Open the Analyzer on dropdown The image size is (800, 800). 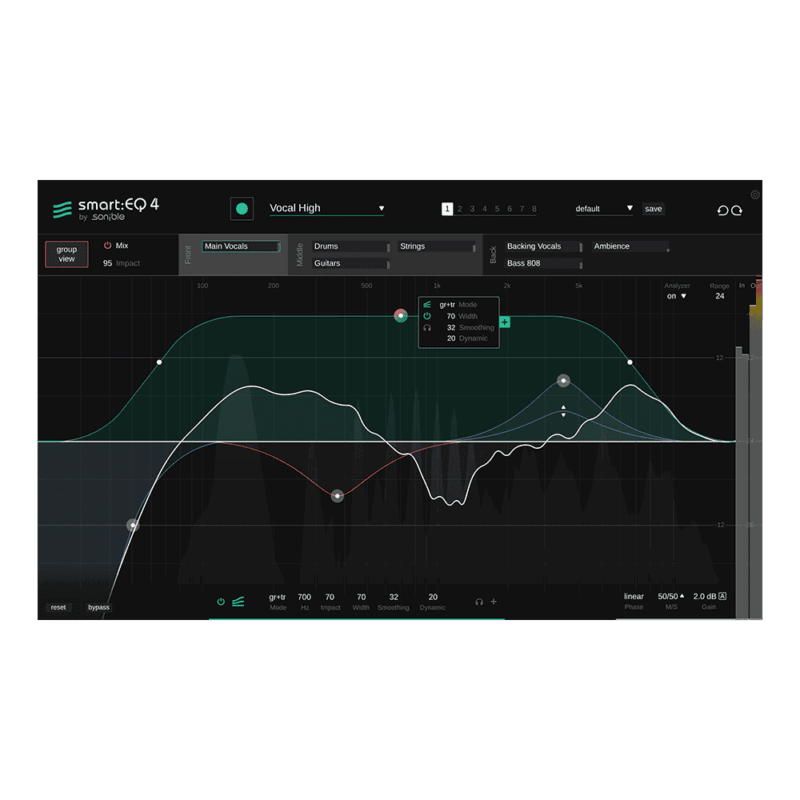[x=677, y=296]
